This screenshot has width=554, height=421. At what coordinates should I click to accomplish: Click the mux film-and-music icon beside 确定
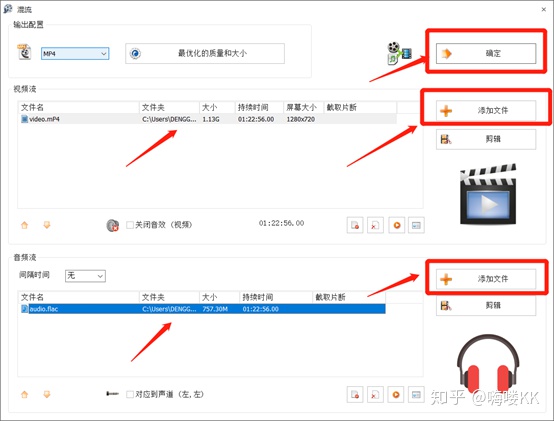[x=399, y=53]
